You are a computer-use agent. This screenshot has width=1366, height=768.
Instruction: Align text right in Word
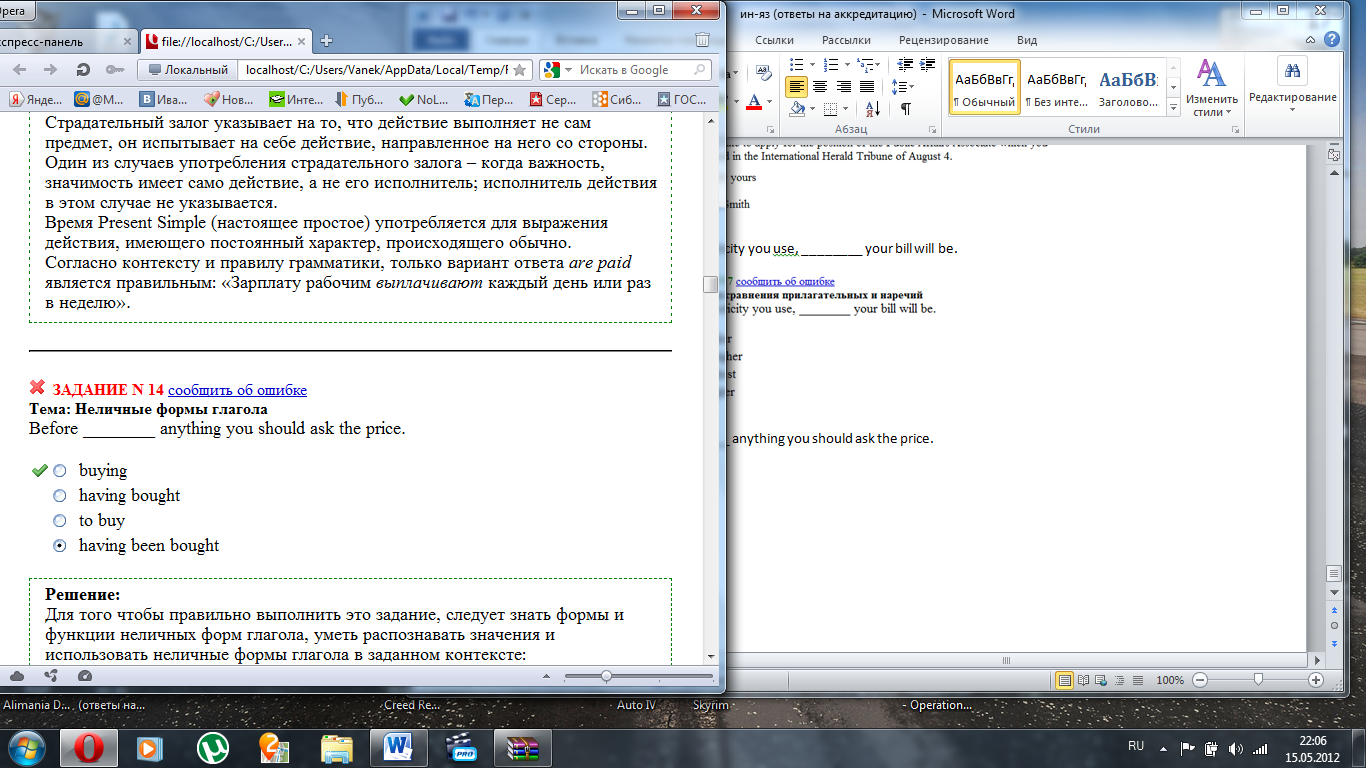point(843,86)
